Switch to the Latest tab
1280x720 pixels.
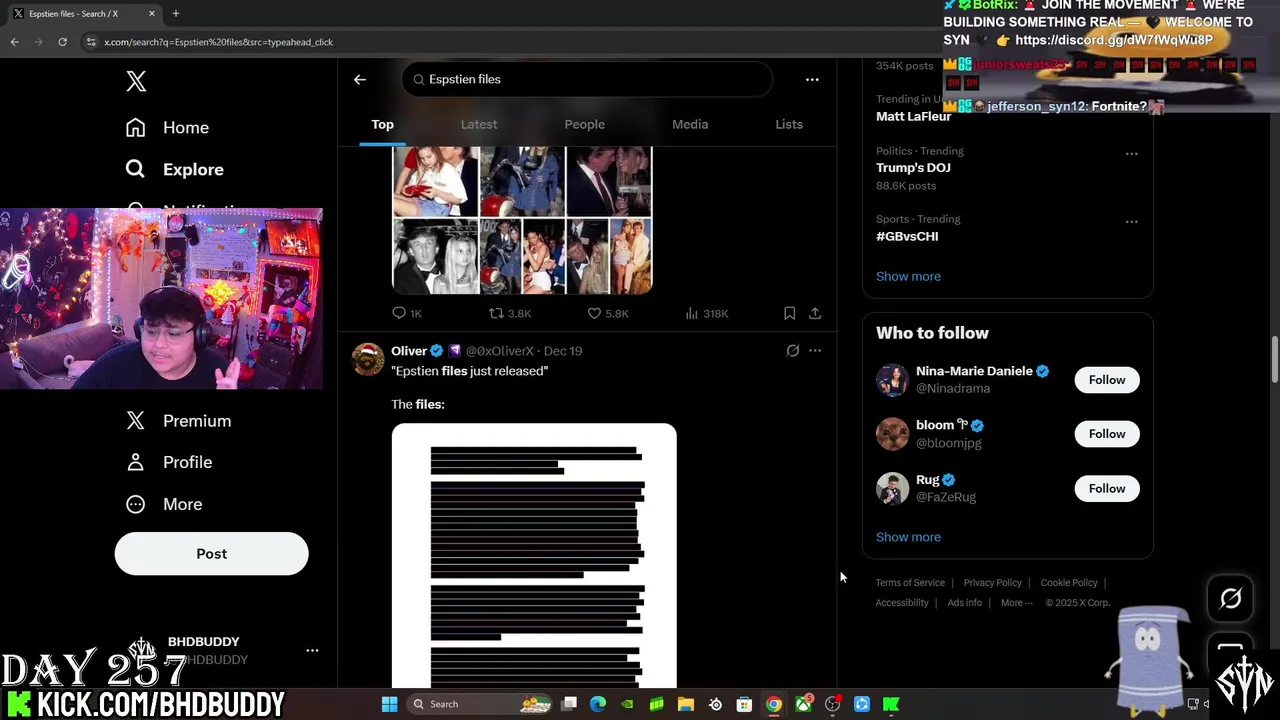tap(479, 125)
